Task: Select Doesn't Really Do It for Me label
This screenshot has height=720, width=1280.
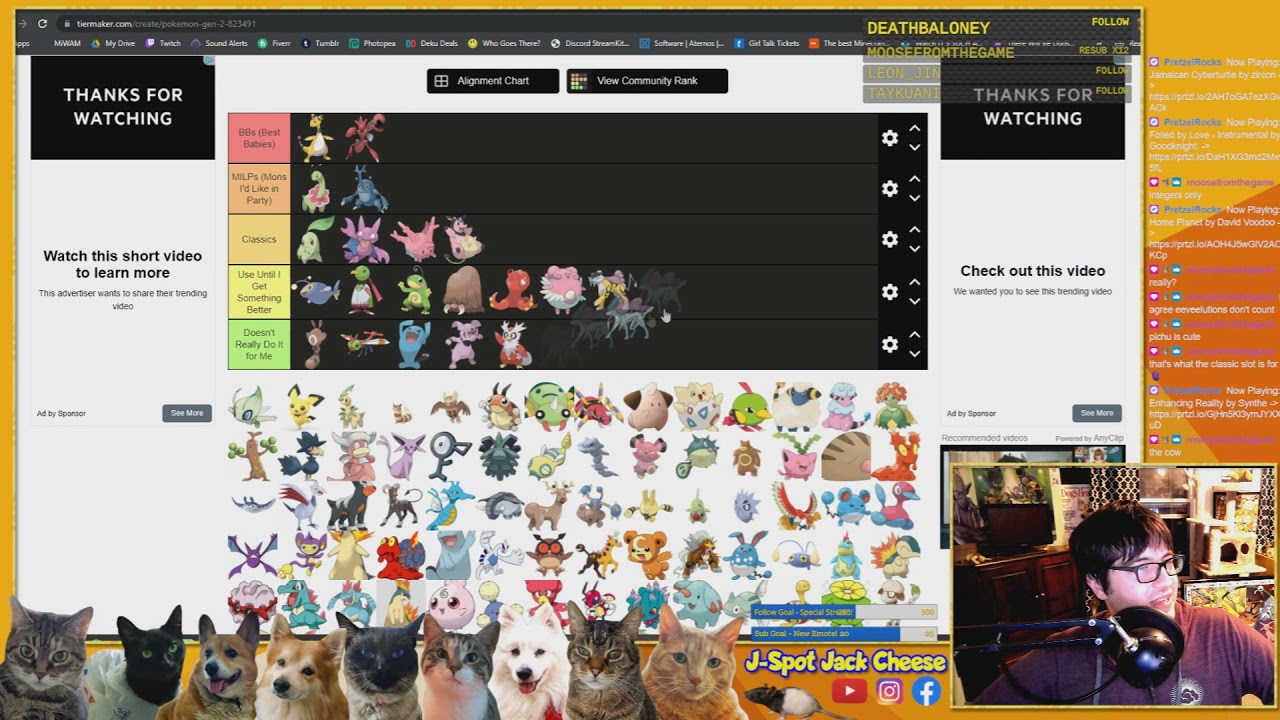Action: tap(259, 344)
